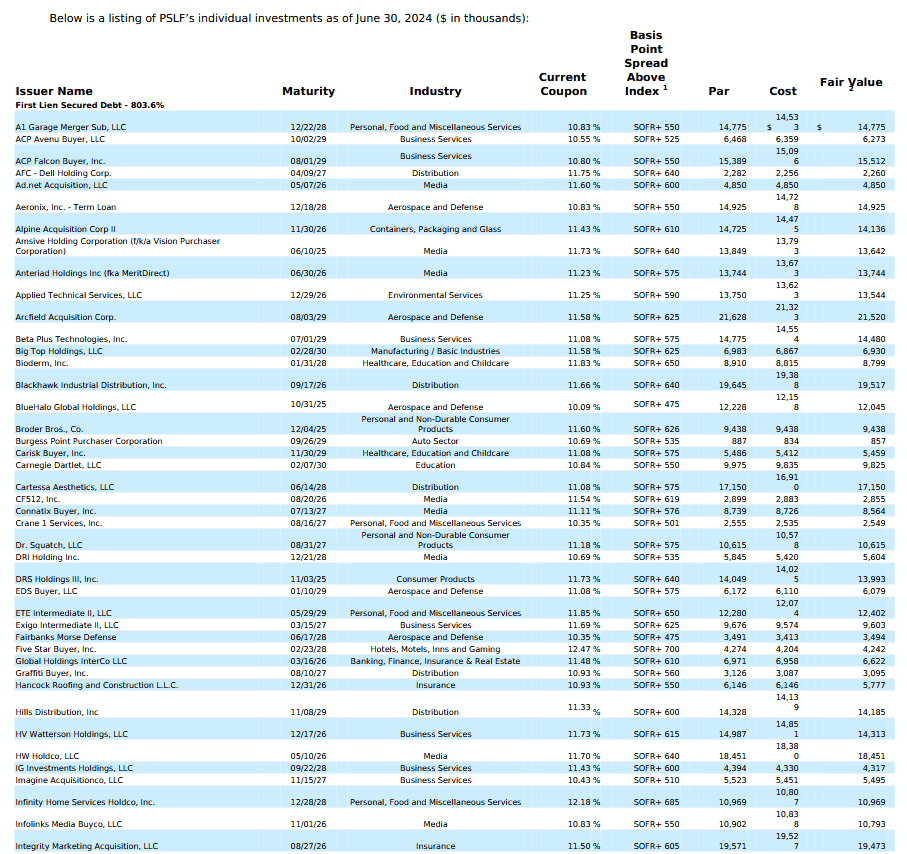Select "Hancock Roofing and Construction L.L.C." issuer
907x854 pixels.
[97, 686]
